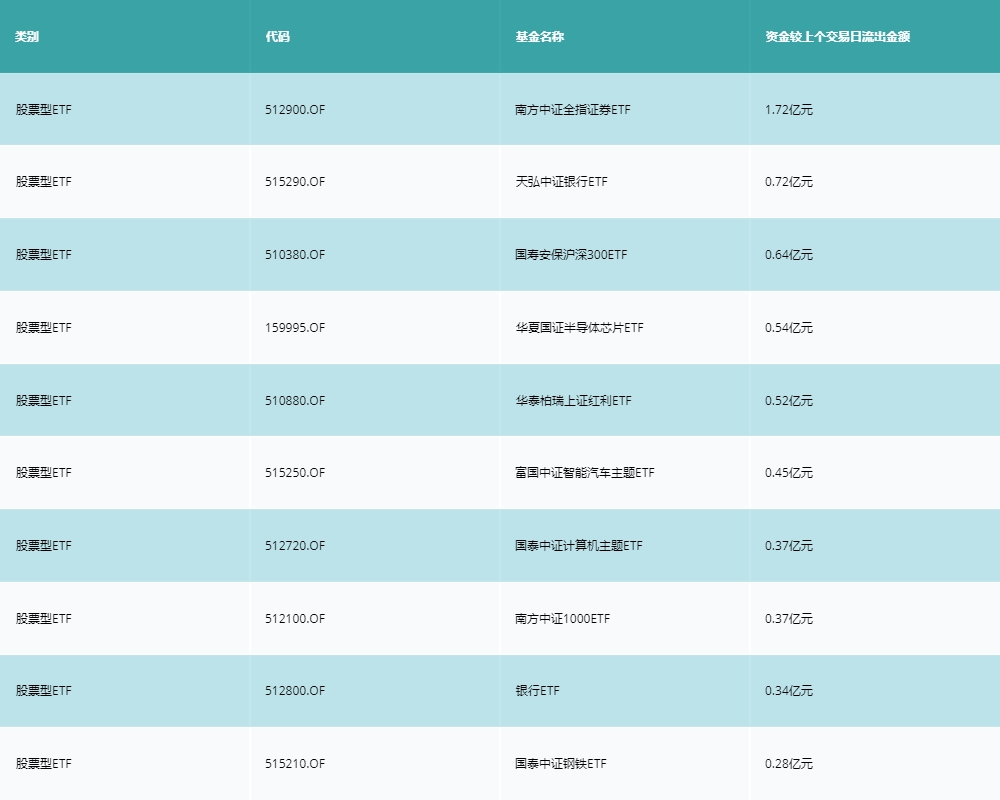This screenshot has height=800, width=1000.
Task: Pick 0.37亿元 in the 512720.OF row
Action: tap(789, 545)
